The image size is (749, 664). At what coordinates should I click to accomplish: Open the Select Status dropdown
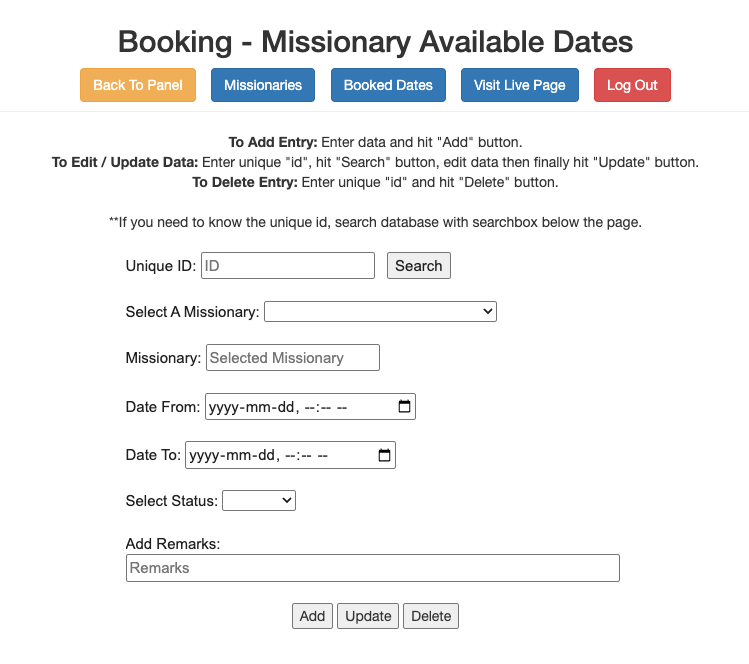coord(259,500)
